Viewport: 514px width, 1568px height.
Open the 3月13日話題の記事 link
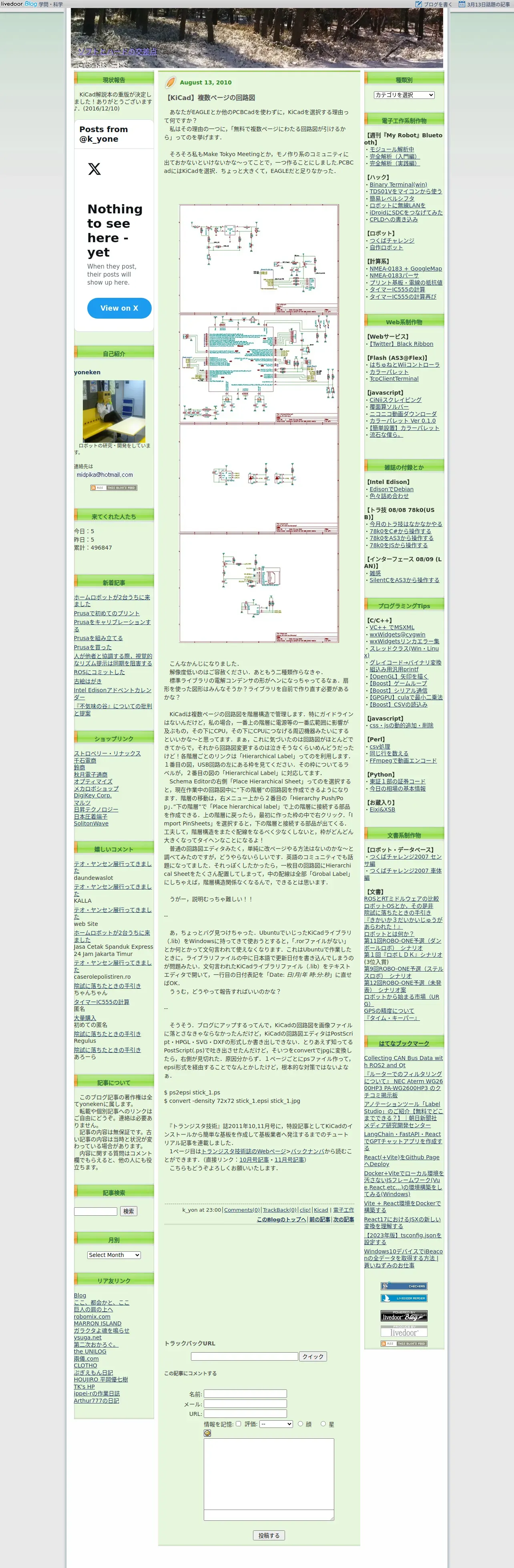tap(488, 4)
